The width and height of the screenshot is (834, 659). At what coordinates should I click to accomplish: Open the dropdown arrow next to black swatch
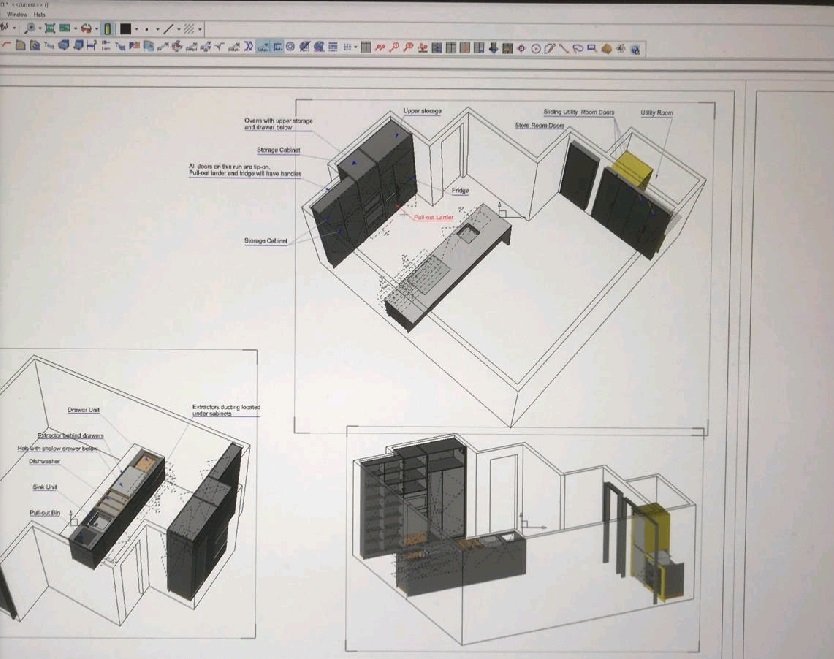[136, 29]
